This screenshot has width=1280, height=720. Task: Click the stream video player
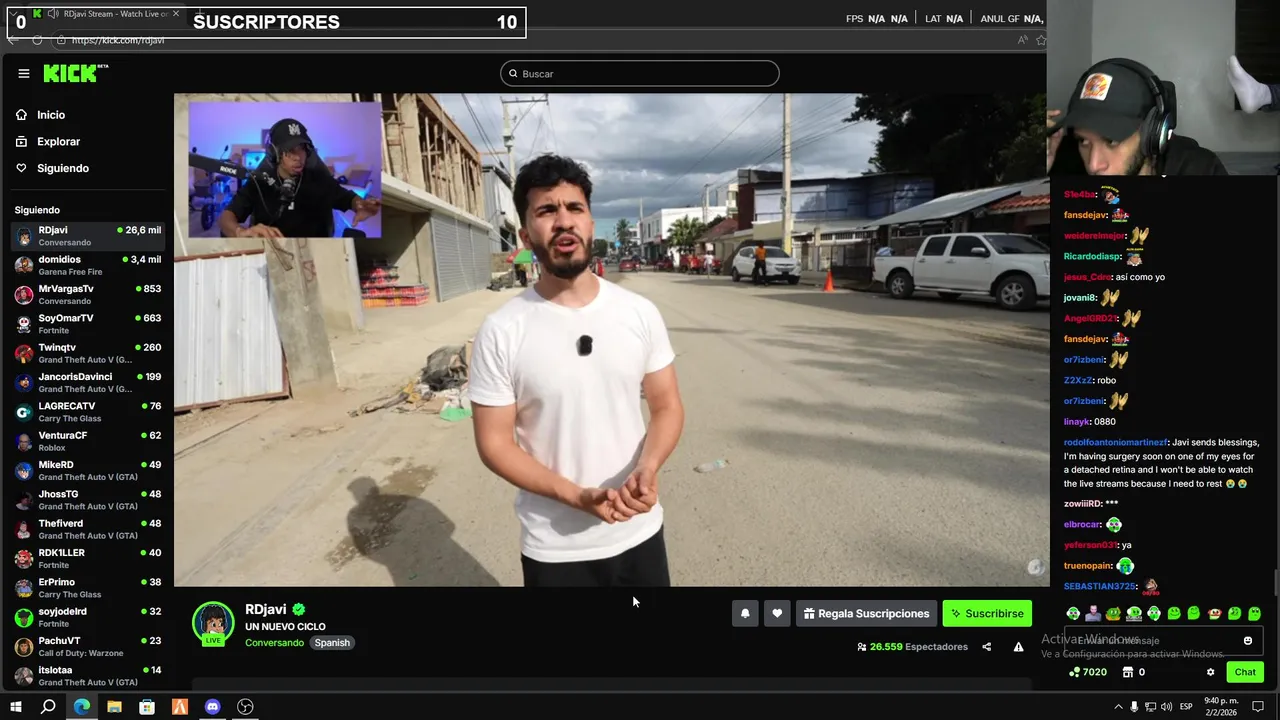pos(610,340)
